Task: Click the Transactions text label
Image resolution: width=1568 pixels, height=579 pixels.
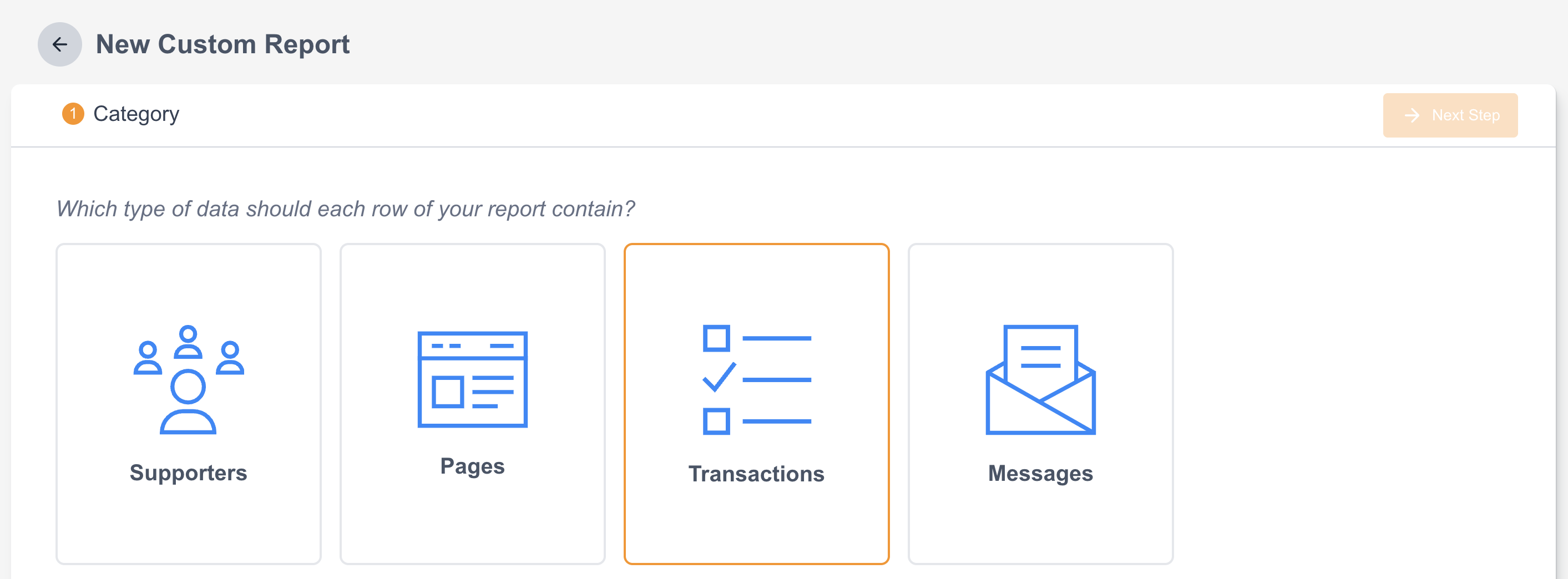Action: click(x=757, y=474)
